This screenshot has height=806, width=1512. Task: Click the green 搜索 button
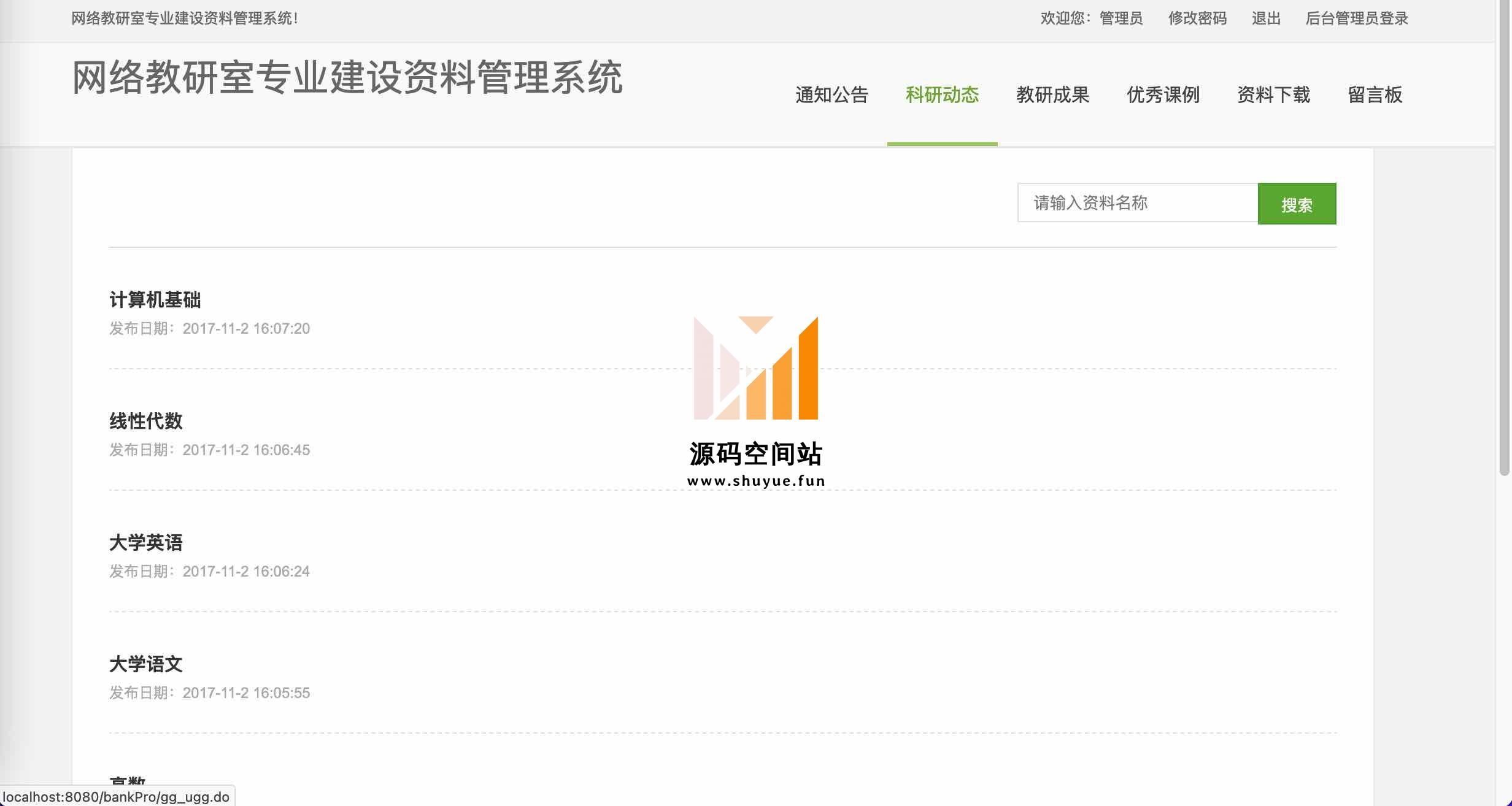1297,204
